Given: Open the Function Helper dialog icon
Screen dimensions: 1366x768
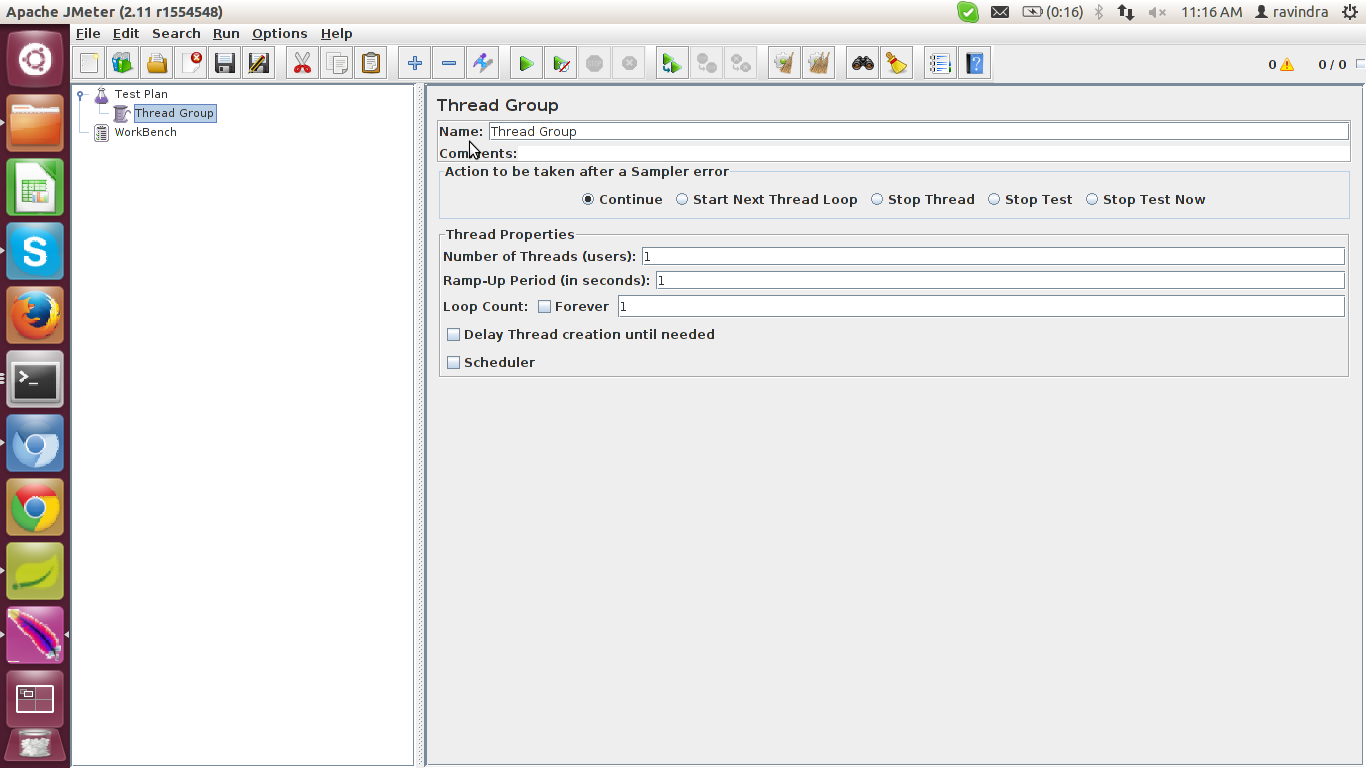Looking at the screenshot, I should pos(940,64).
